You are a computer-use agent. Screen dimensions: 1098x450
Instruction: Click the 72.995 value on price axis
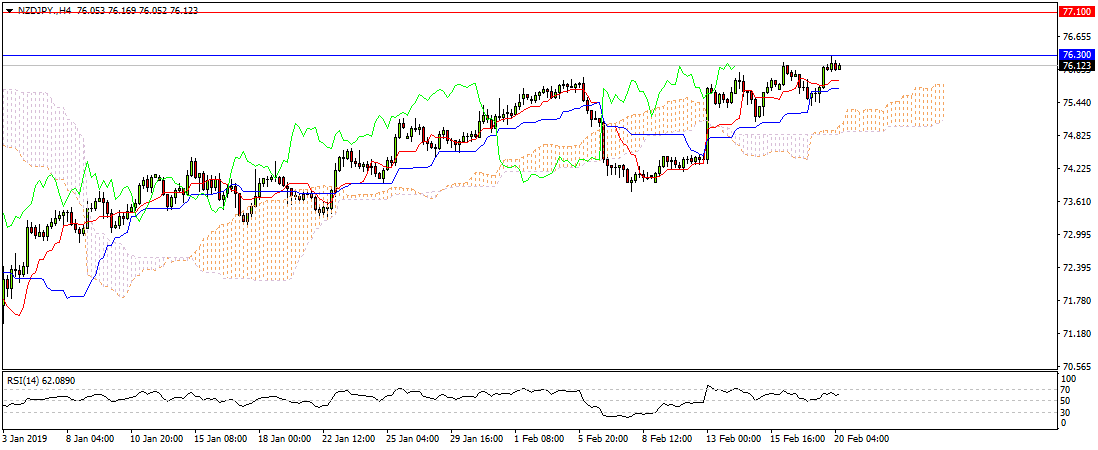click(1075, 235)
